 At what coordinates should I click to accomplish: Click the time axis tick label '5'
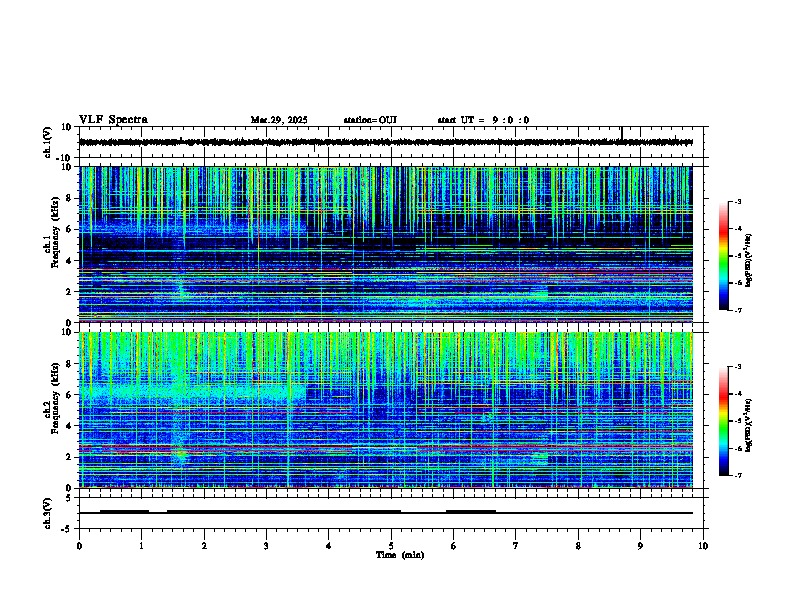point(391,546)
